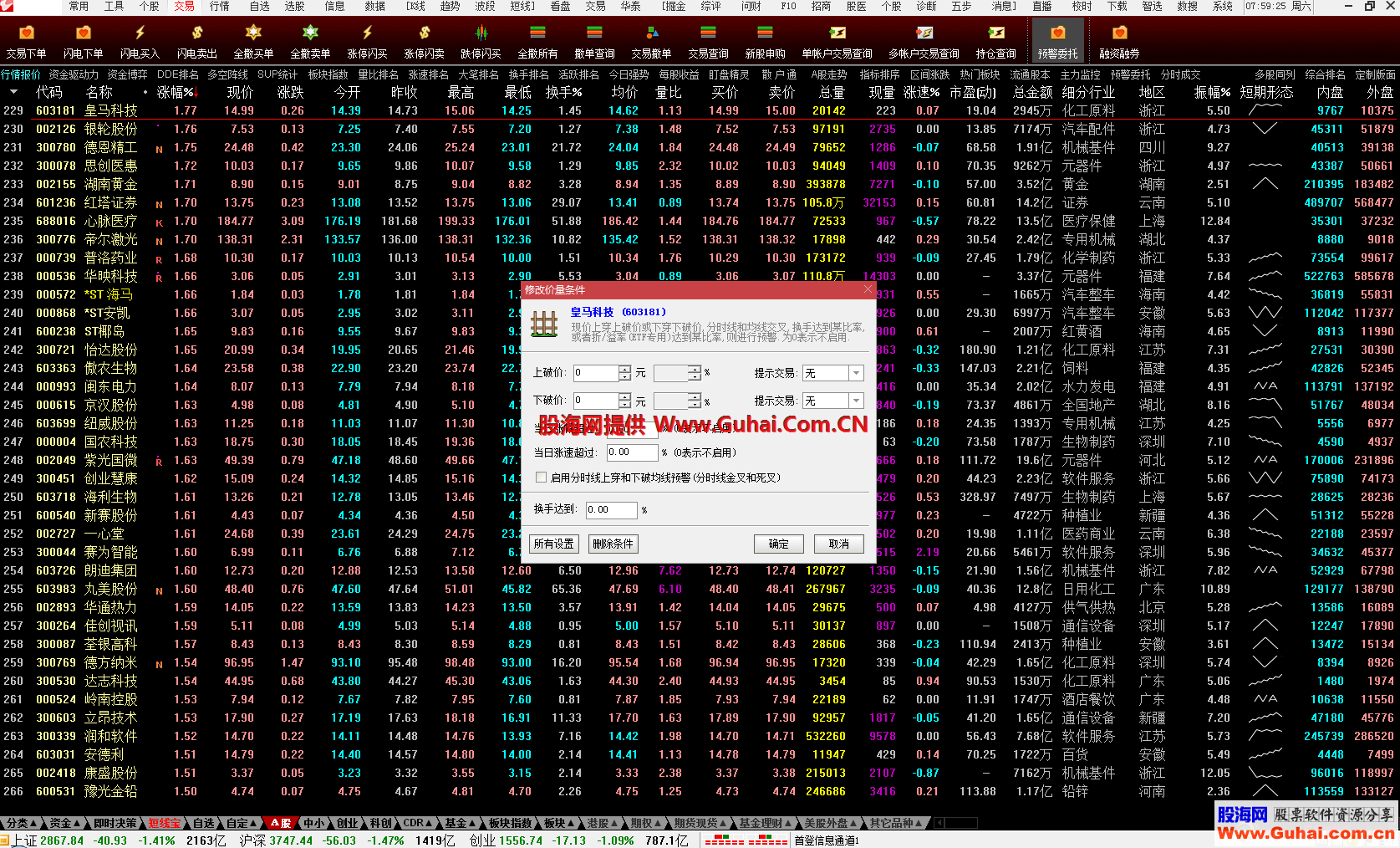
Task: Click the 删除条件 button
Action: tap(613, 544)
